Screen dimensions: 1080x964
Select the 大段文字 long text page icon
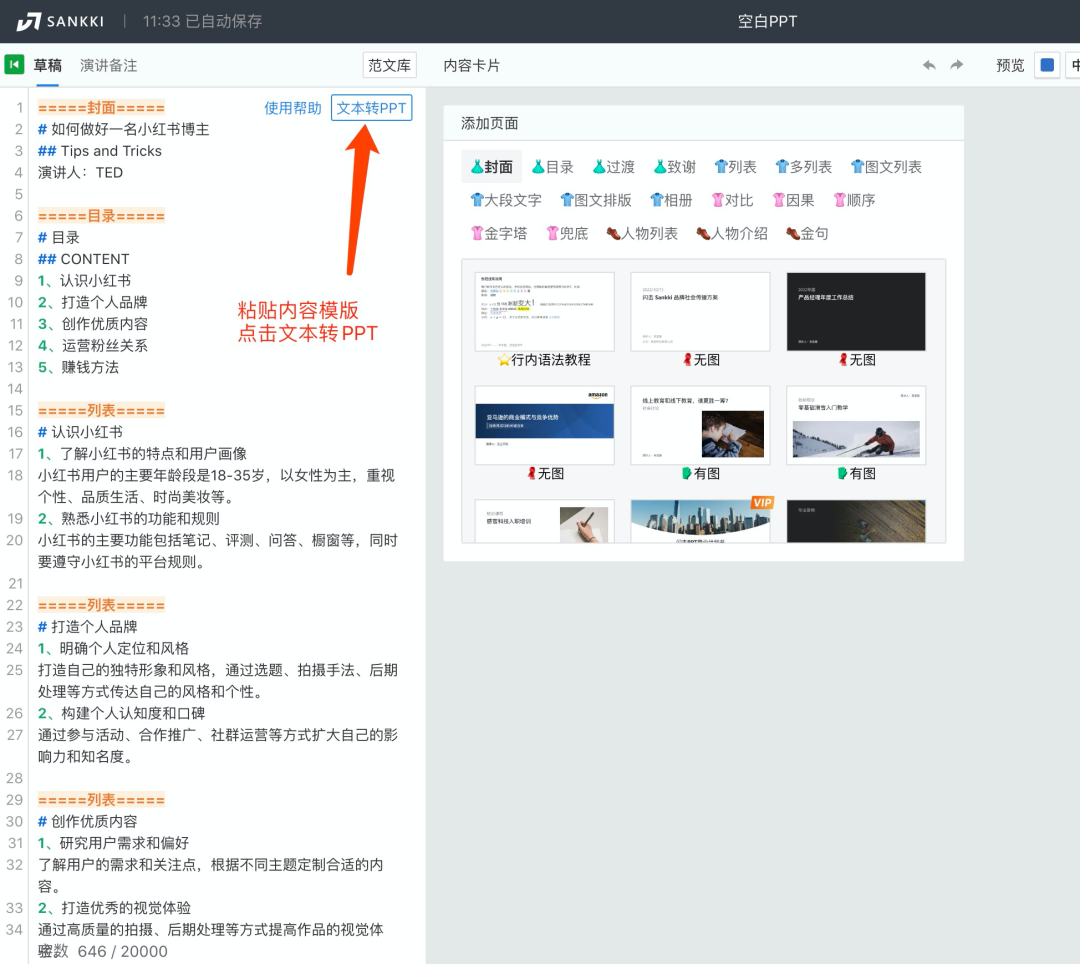click(x=506, y=200)
